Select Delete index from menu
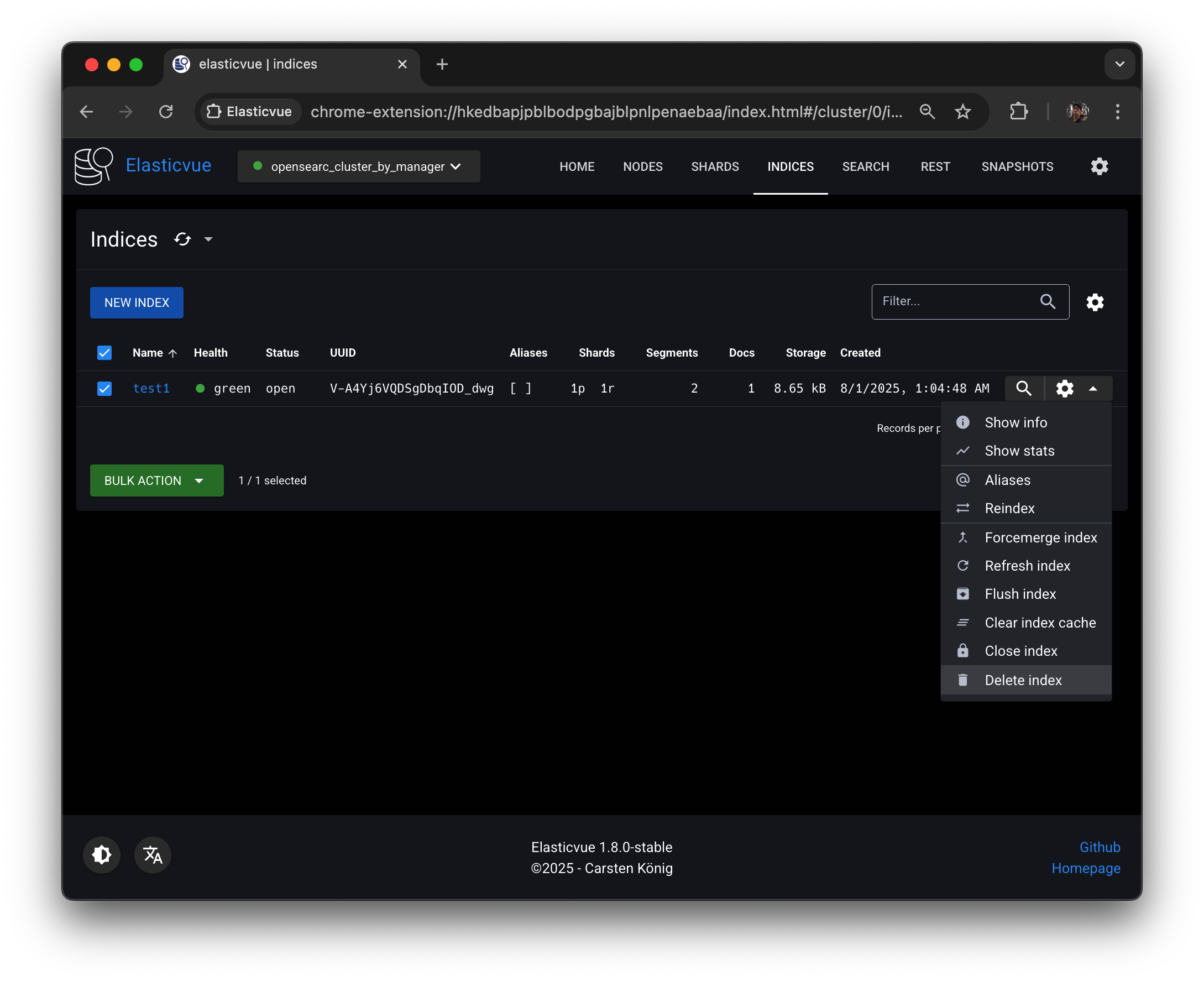The height and width of the screenshot is (982, 1204). 1023,680
